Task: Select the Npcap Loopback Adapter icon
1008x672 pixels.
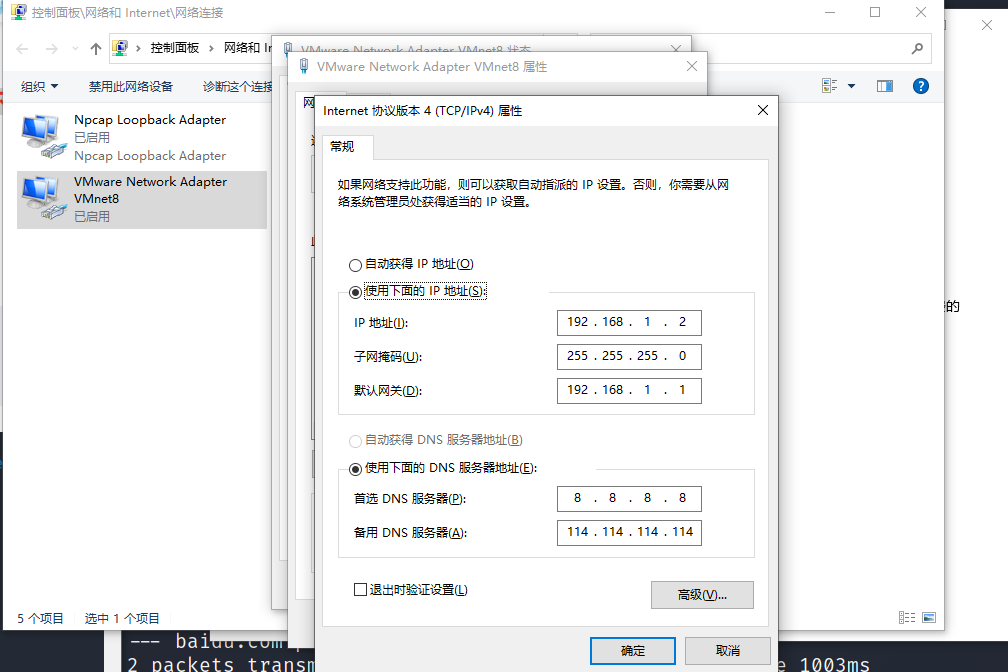Action: coord(43,136)
